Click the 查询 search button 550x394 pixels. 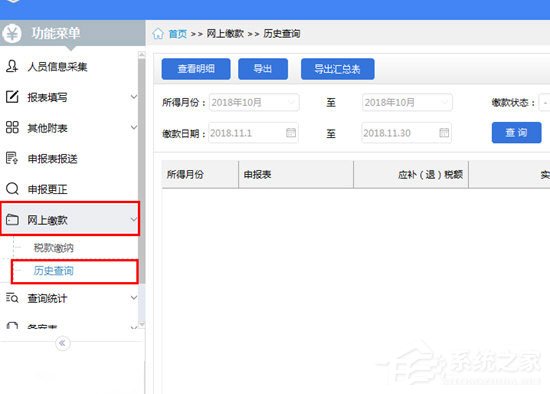click(516, 132)
